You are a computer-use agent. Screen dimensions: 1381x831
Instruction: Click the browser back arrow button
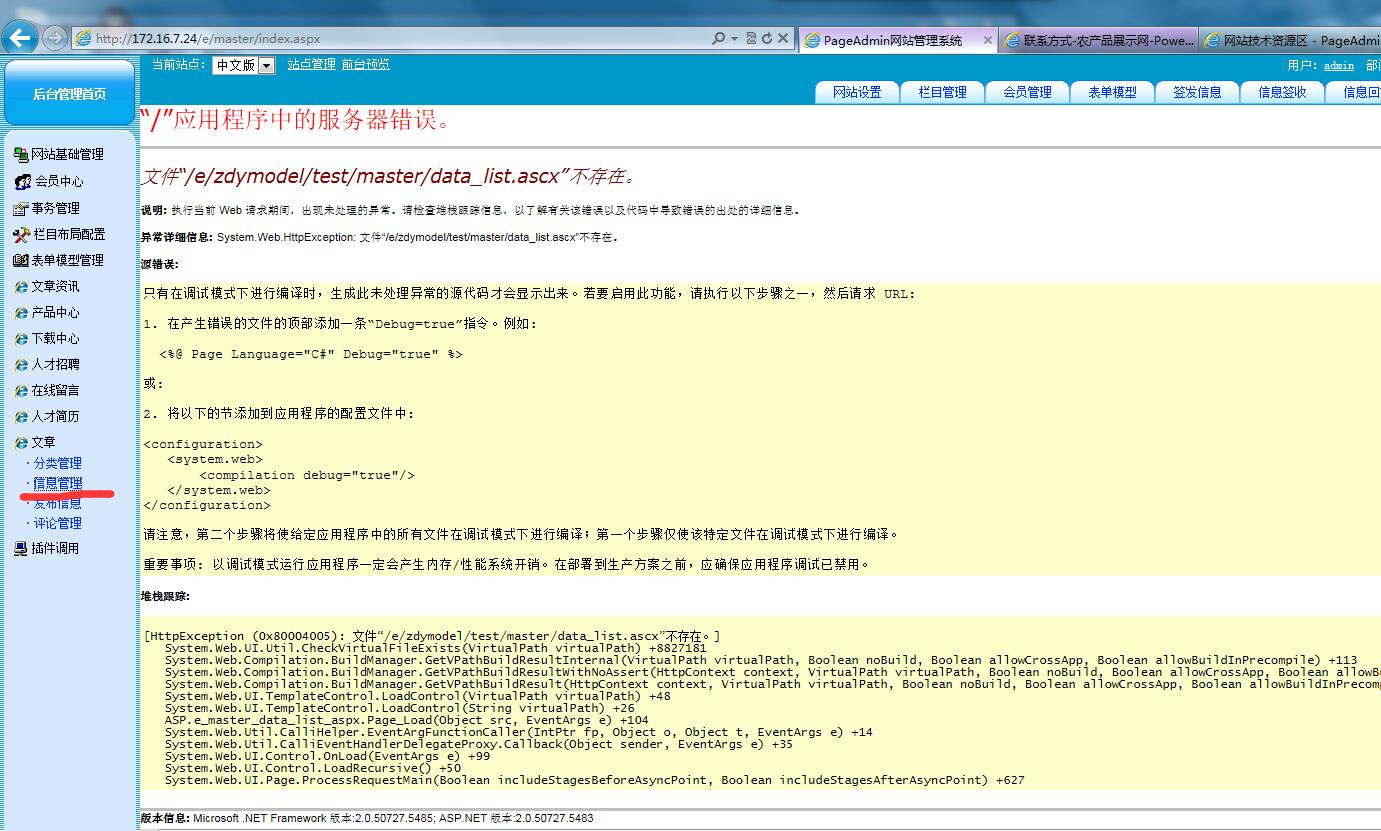(21, 38)
